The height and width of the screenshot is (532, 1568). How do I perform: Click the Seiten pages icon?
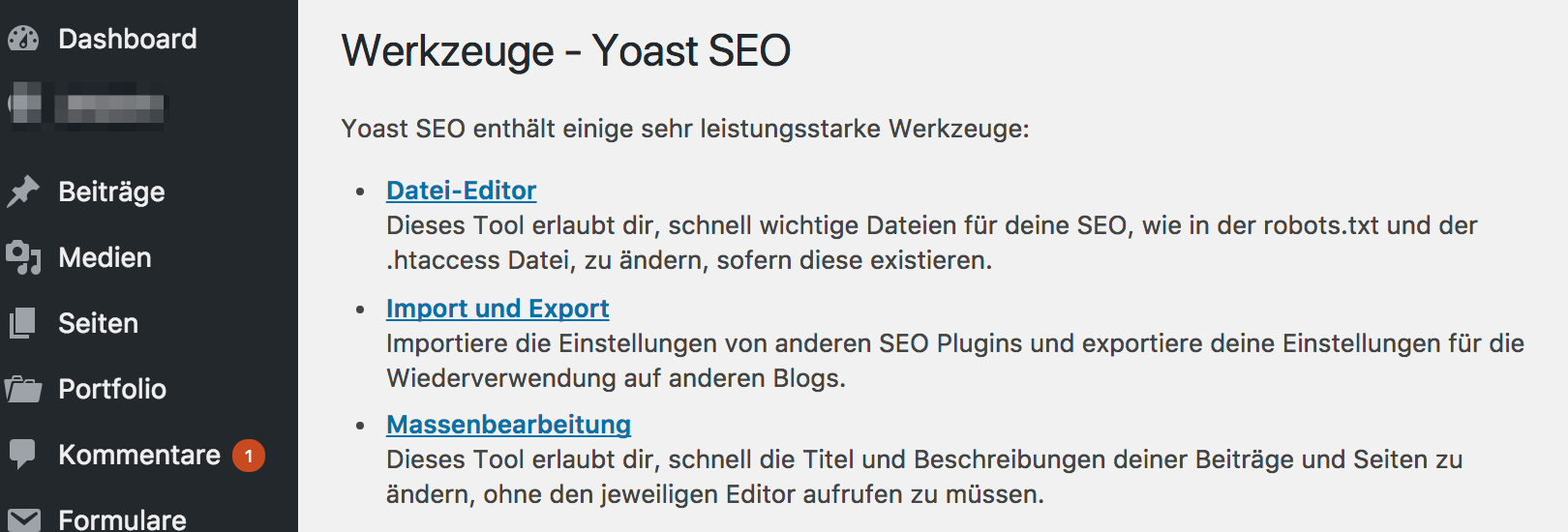[23, 323]
